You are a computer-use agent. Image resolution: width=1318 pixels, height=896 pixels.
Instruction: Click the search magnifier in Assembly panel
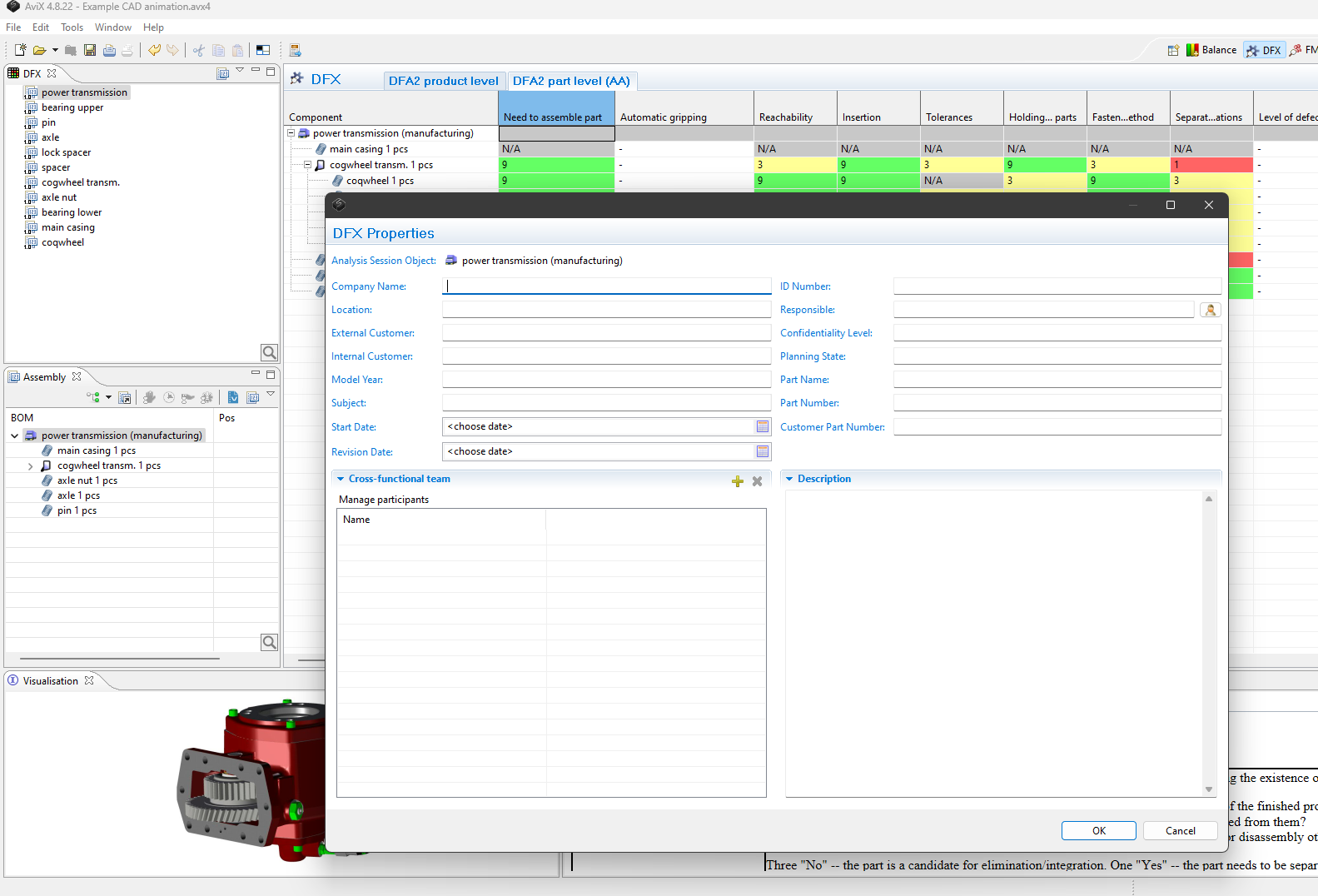[269, 642]
